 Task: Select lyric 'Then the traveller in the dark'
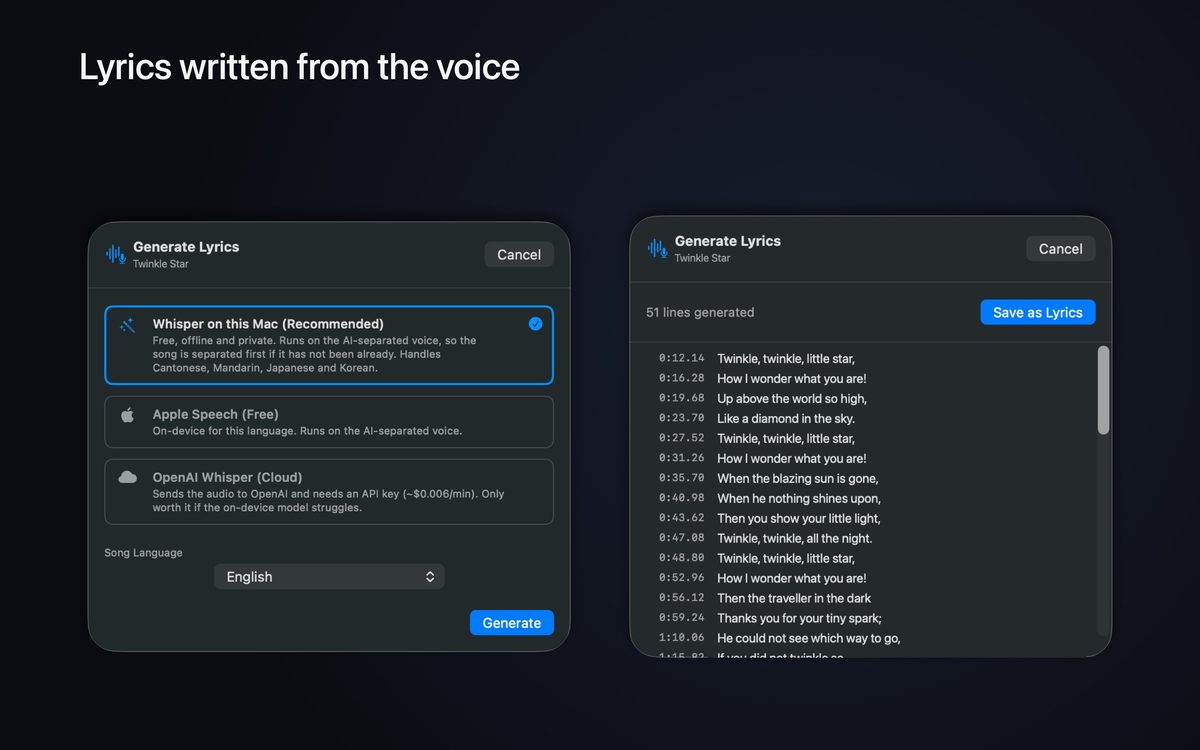pos(794,598)
